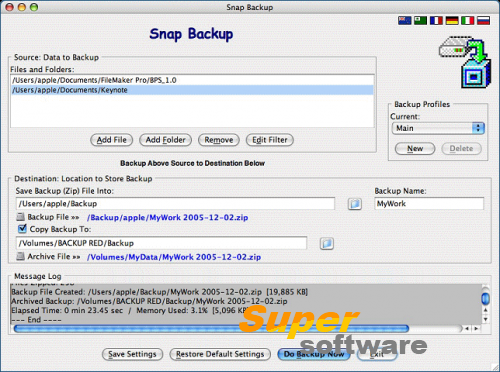Click the 'Backup File Created' log line
The image size is (500, 372).
pyautogui.click(x=160, y=292)
